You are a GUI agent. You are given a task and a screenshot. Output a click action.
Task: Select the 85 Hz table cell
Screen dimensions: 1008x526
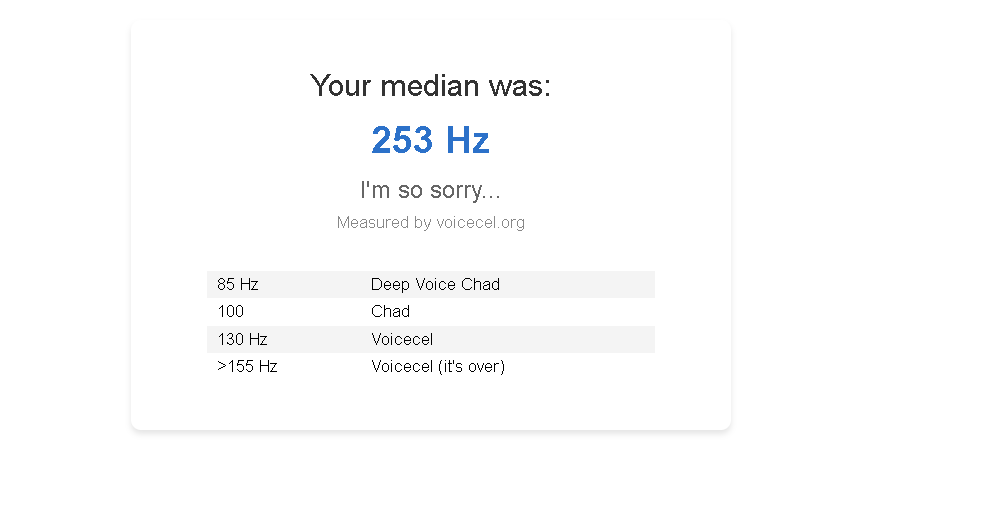pyautogui.click(x=238, y=284)
